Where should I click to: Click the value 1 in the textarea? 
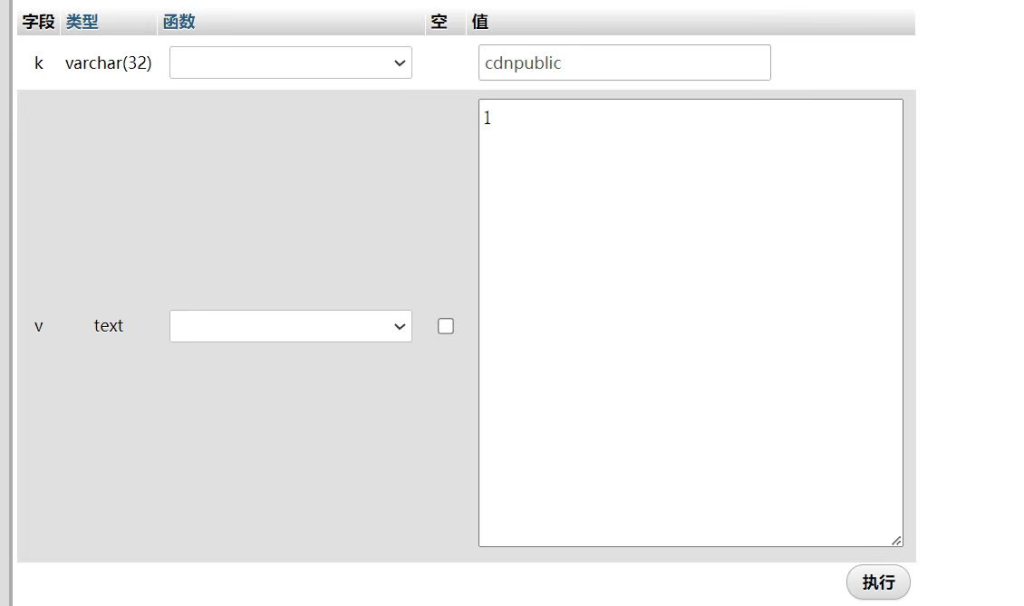click(x=488, y=119)
